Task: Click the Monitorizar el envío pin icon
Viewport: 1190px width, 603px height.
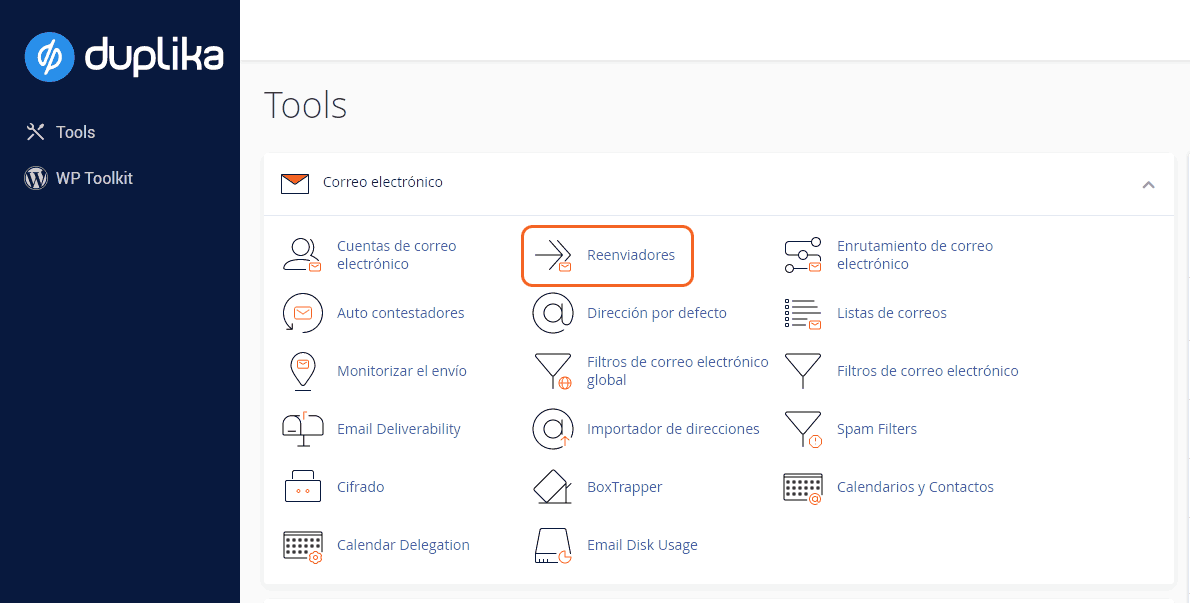Action: 302,371
